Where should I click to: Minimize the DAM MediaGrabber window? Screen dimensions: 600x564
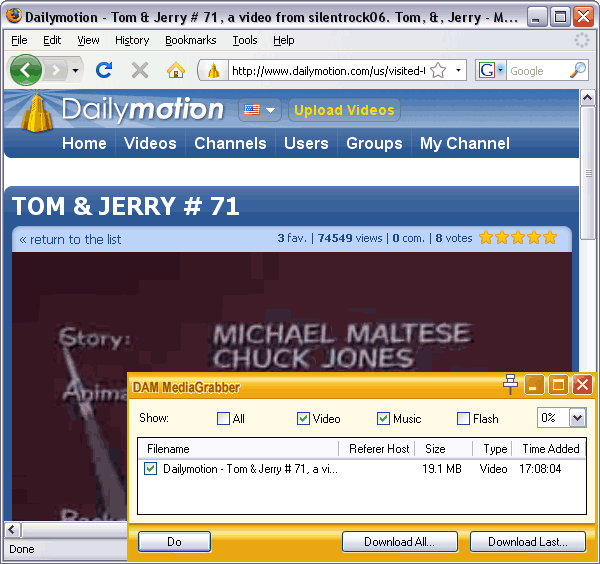534,384
